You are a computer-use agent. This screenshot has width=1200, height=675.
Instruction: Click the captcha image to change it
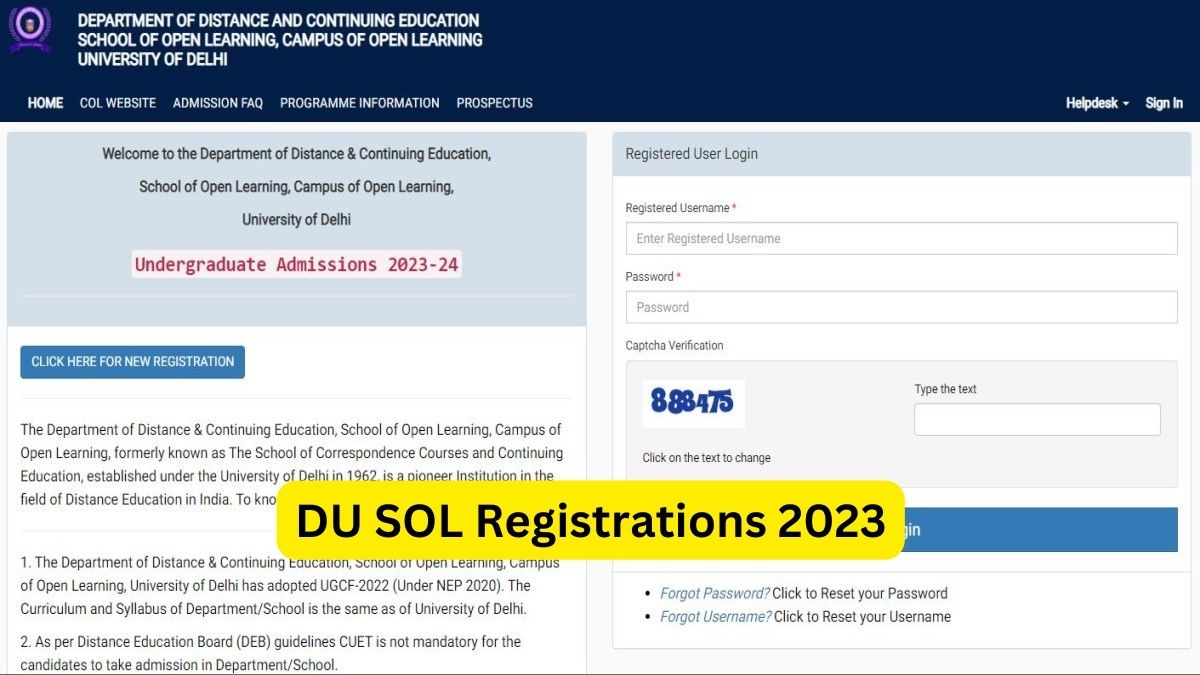693,403
